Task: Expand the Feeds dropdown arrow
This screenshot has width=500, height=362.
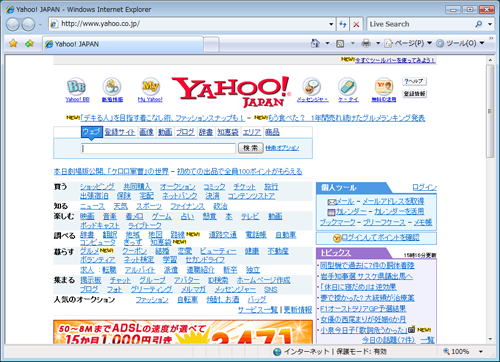Action: point(353,43)
